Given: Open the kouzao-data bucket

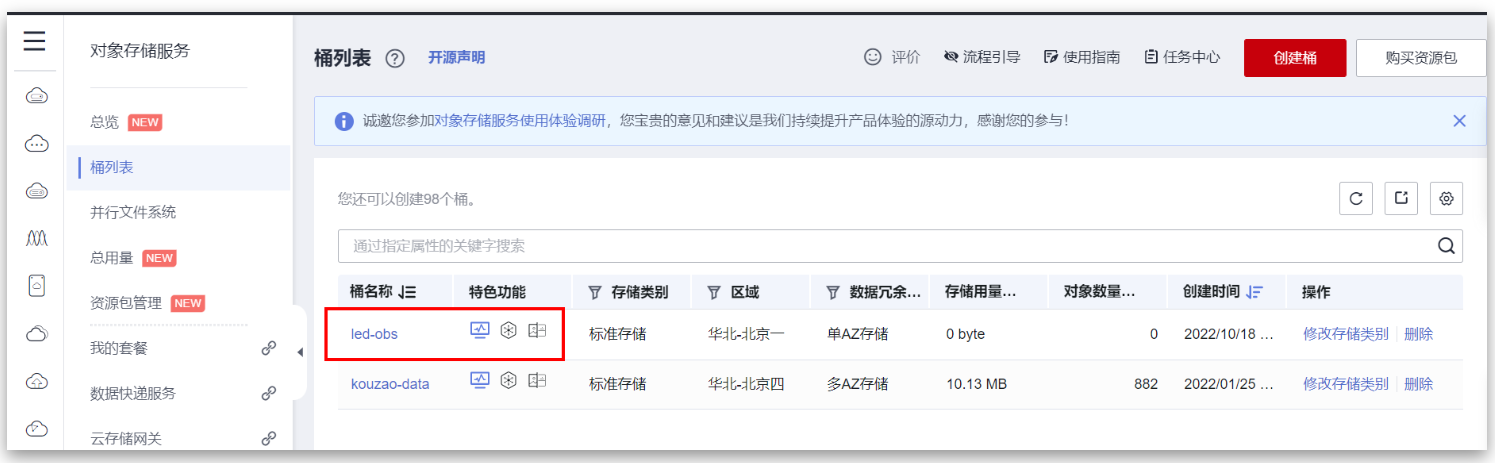Looking at the screenshot, I should [x=390, y=383].
